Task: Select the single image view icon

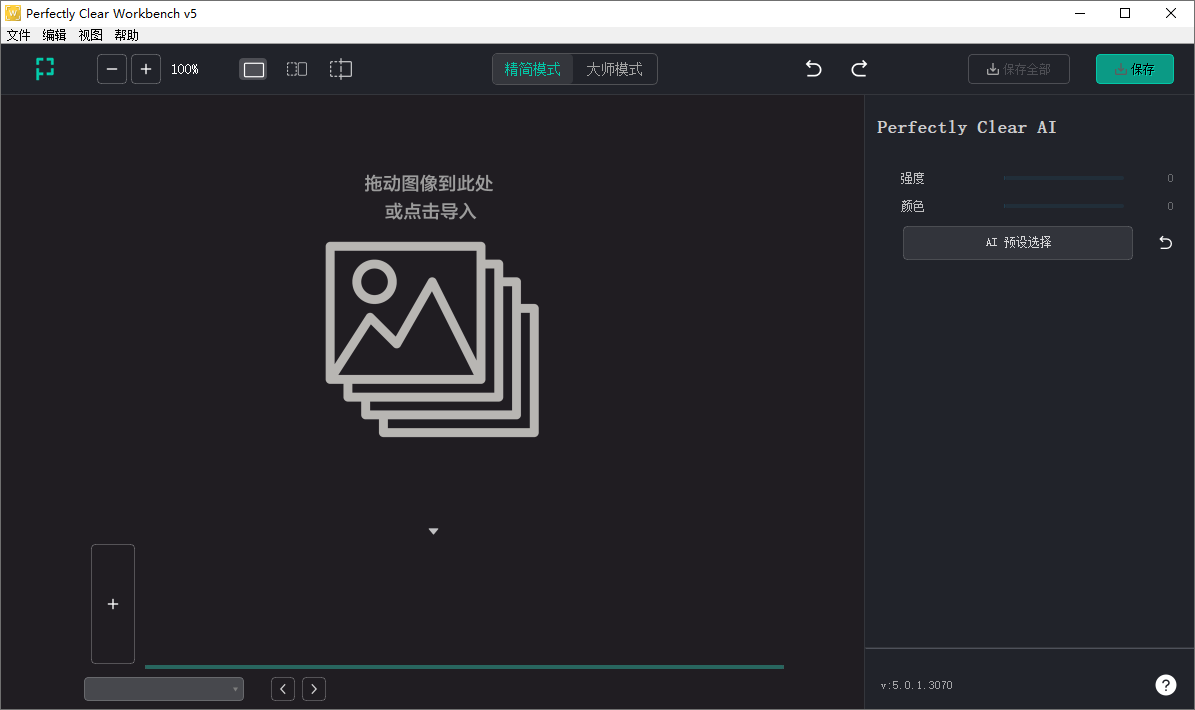Action: 253,69
